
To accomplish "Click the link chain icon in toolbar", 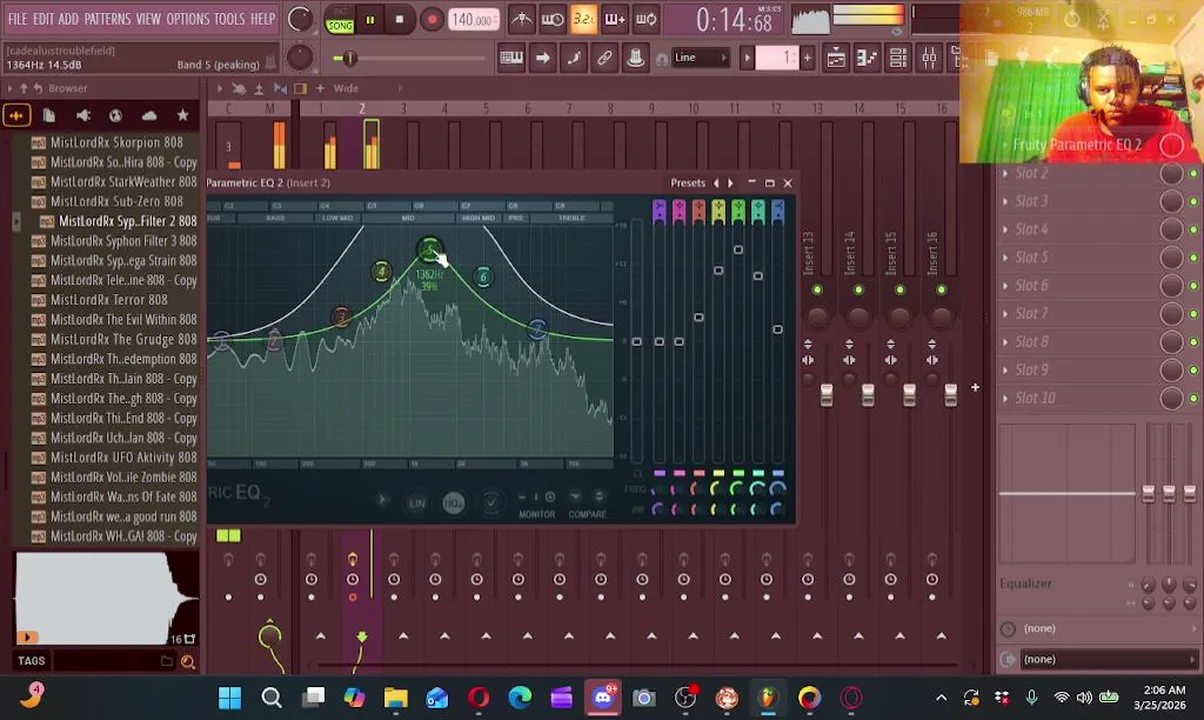I will [x=604, y=58].
